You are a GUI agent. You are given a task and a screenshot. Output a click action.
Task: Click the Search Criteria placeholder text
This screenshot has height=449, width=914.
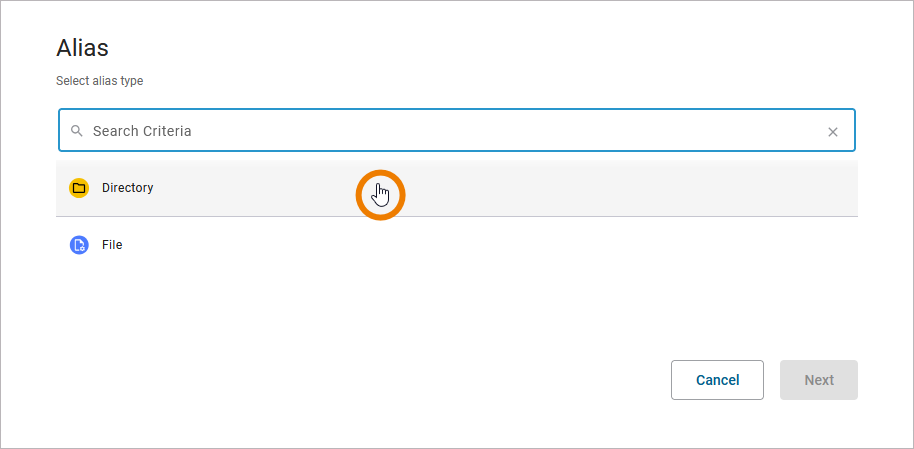142,131
